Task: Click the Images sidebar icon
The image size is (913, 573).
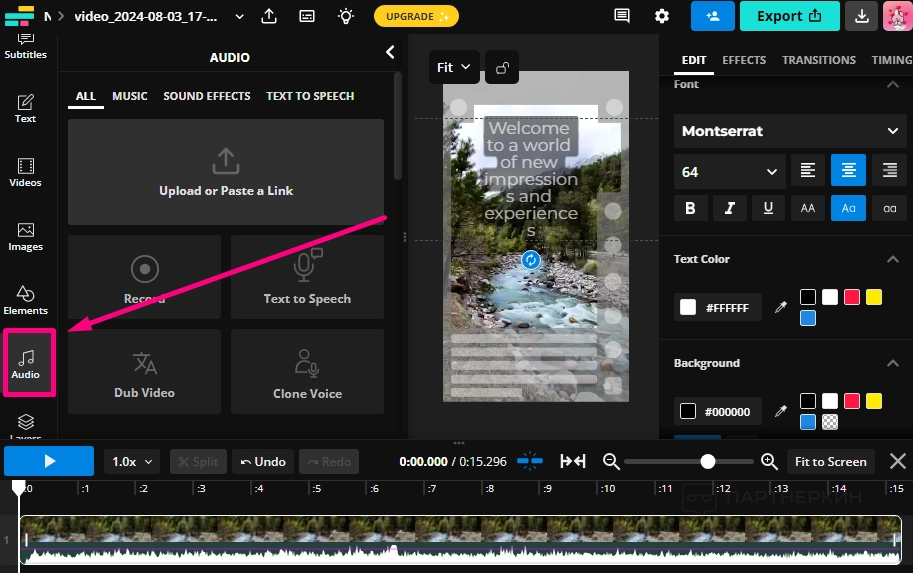Action: click(x=26, y=236)
